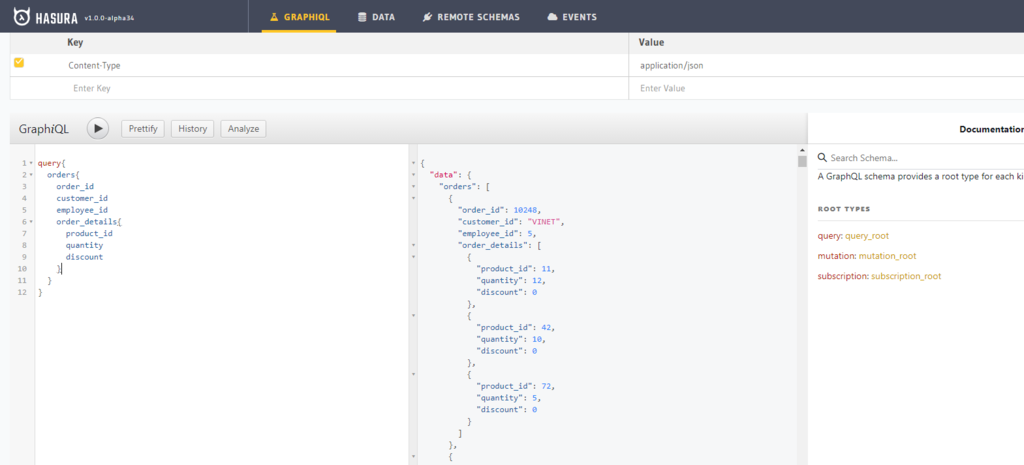Screen dimensions: 1024x465
Task: Uncheck the Content-Type header checkbox
Action: (19, 63)
